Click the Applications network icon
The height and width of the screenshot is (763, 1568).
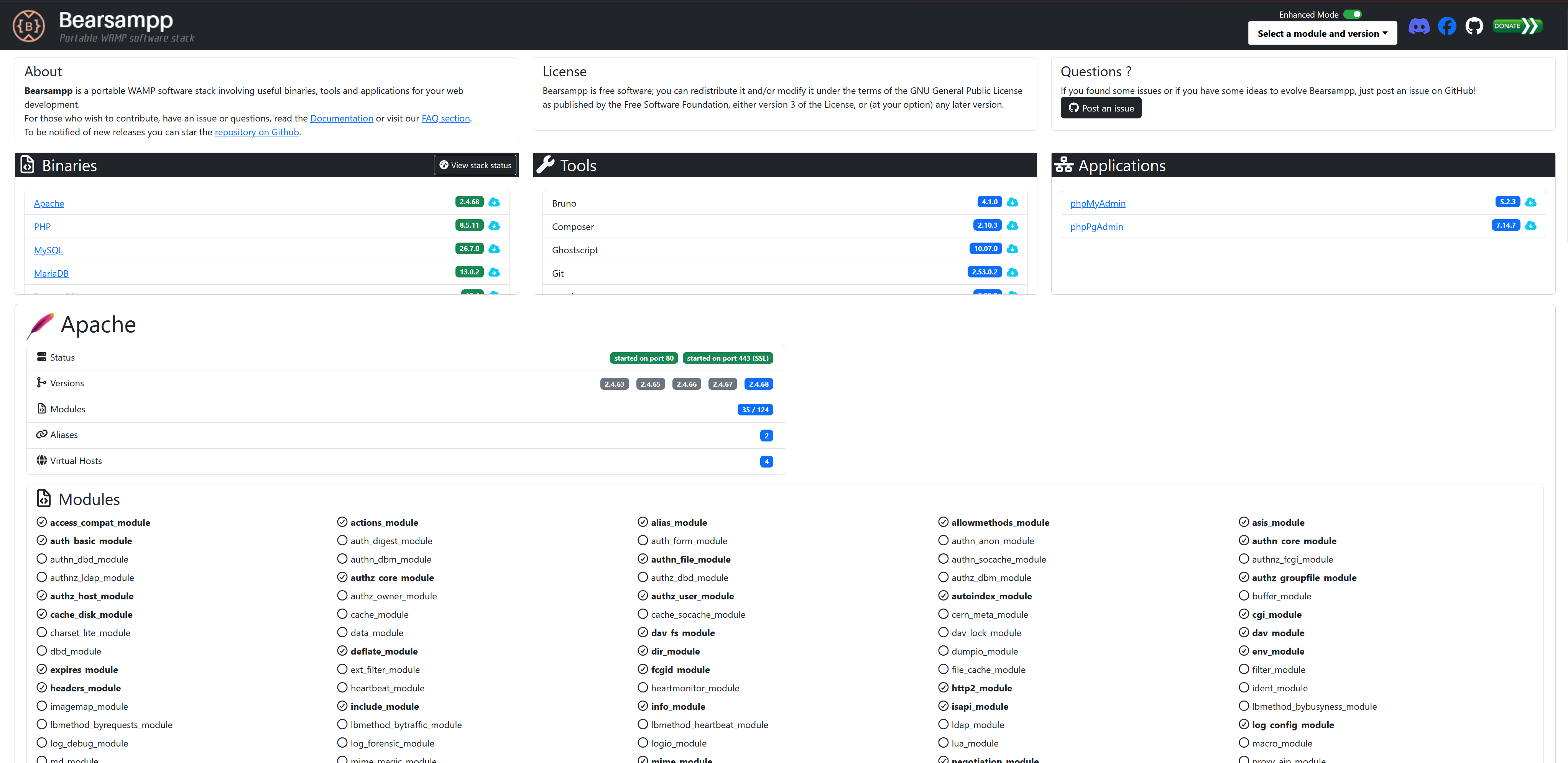pos(1064,165)
